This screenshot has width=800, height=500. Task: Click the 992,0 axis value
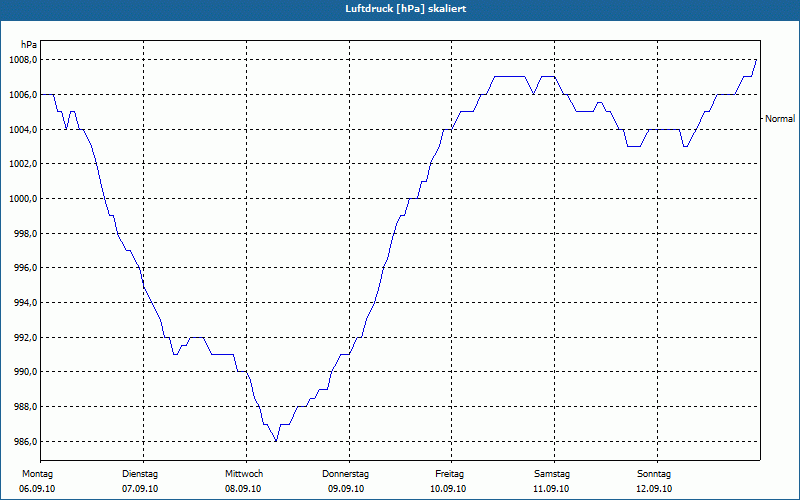[25, 338]
